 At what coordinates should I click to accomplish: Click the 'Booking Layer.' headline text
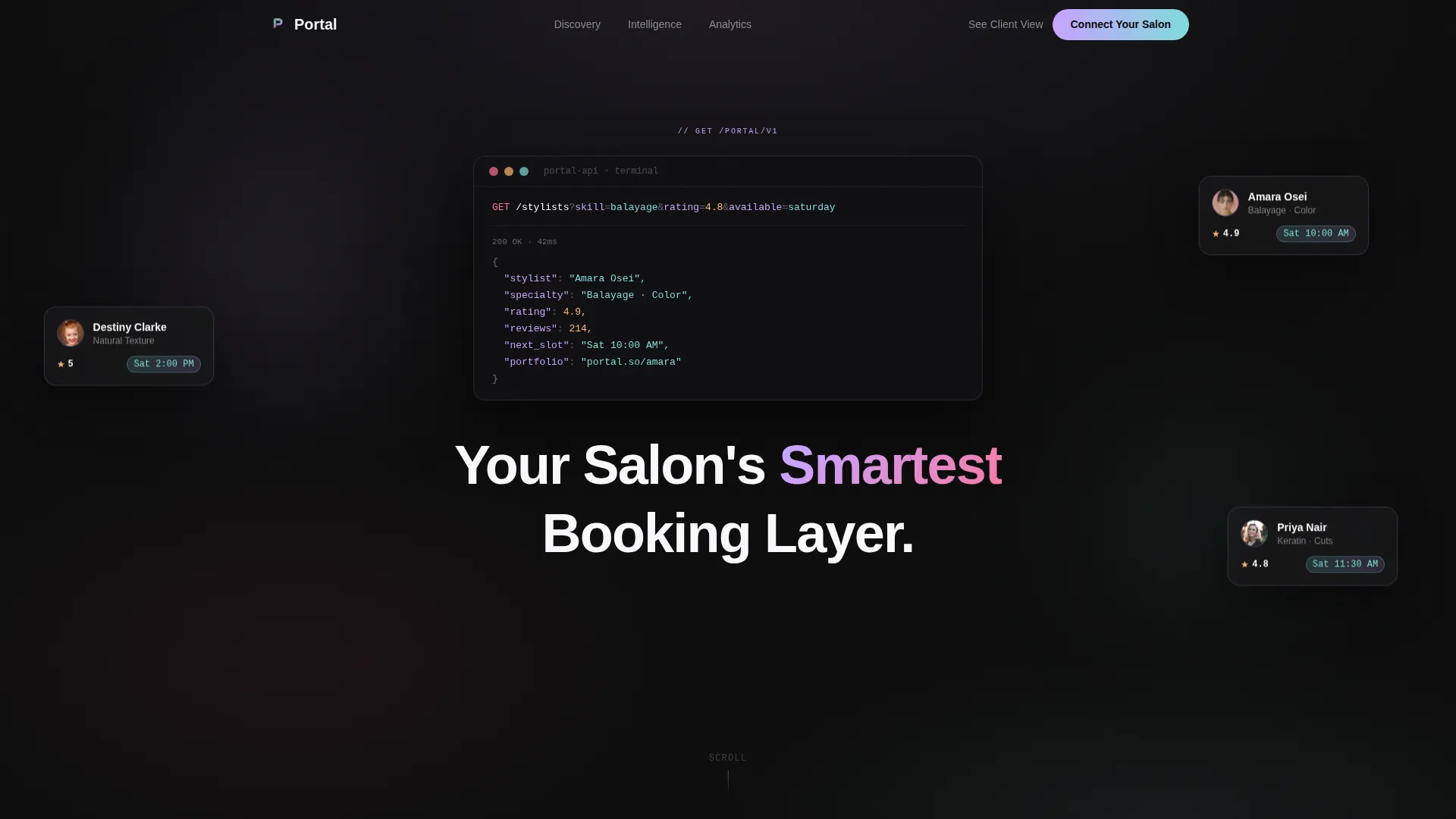pos(728,534)
